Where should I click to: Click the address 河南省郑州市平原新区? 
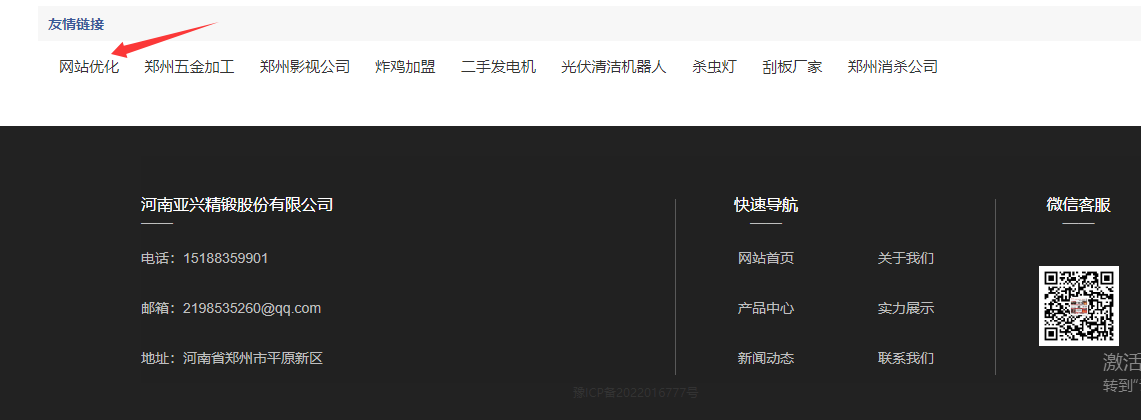[253, 358]
